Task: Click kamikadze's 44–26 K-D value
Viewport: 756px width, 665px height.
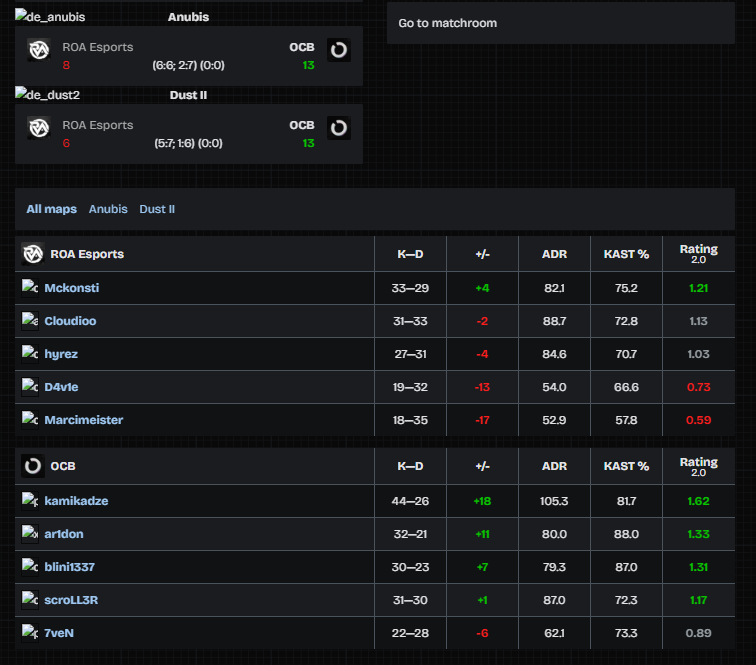Action: (x=410, y=501)
